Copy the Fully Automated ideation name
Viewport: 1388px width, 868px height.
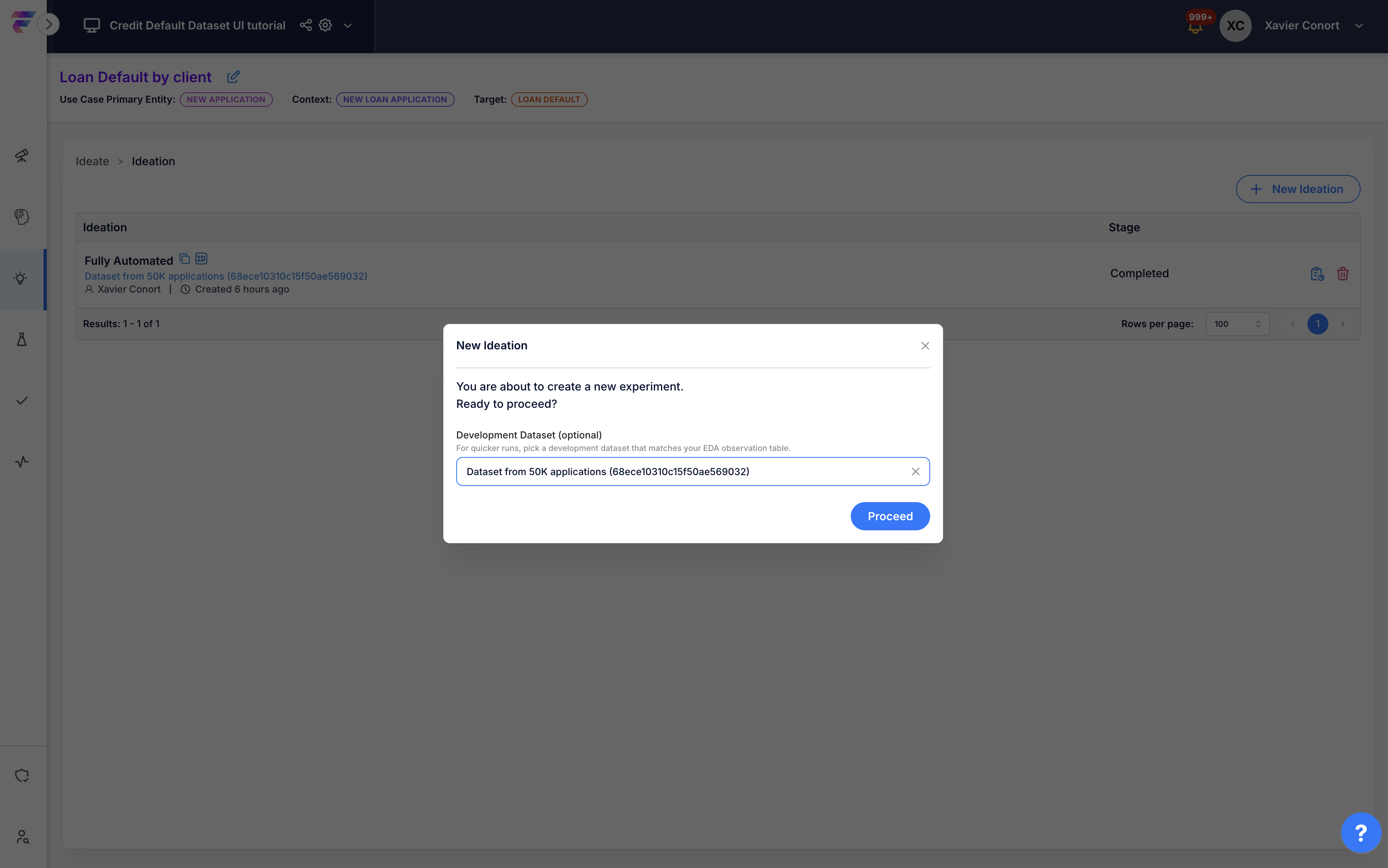point(184,259)
